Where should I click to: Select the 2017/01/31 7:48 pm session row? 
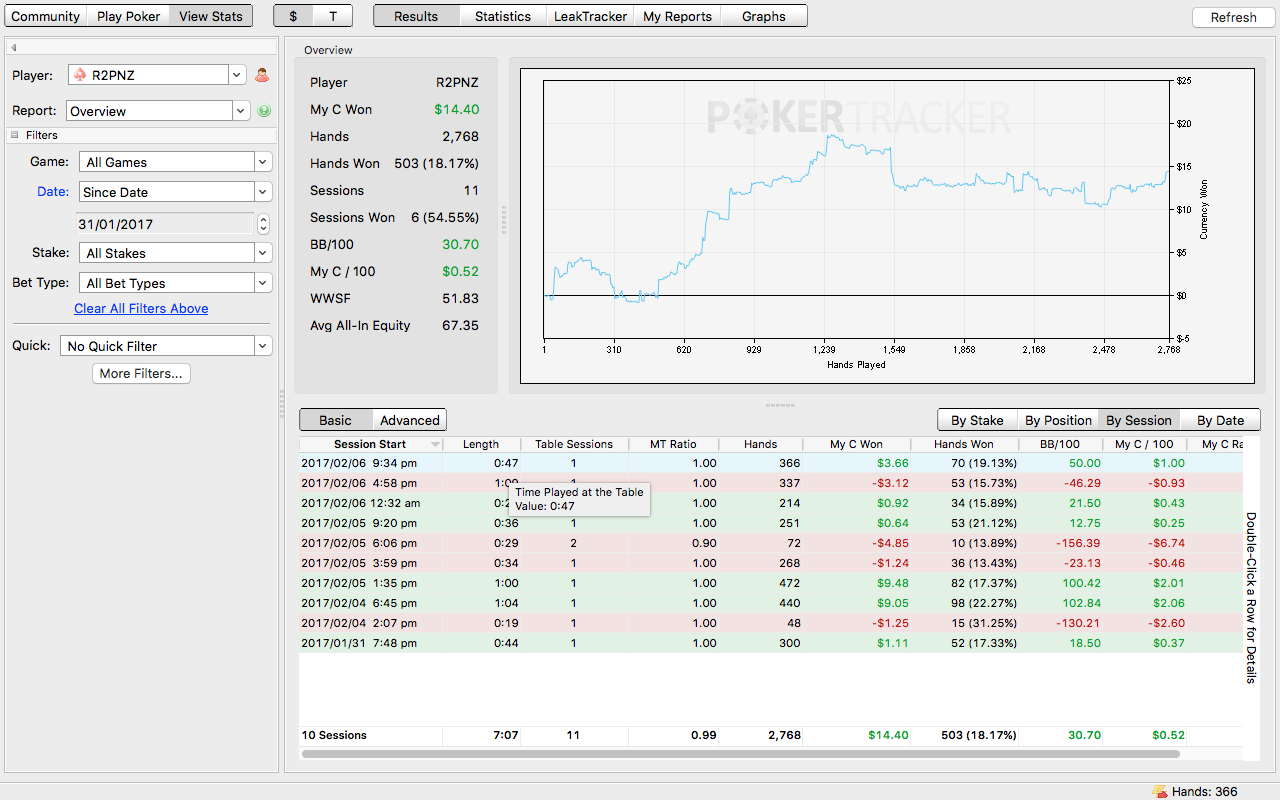click(771, 643)
